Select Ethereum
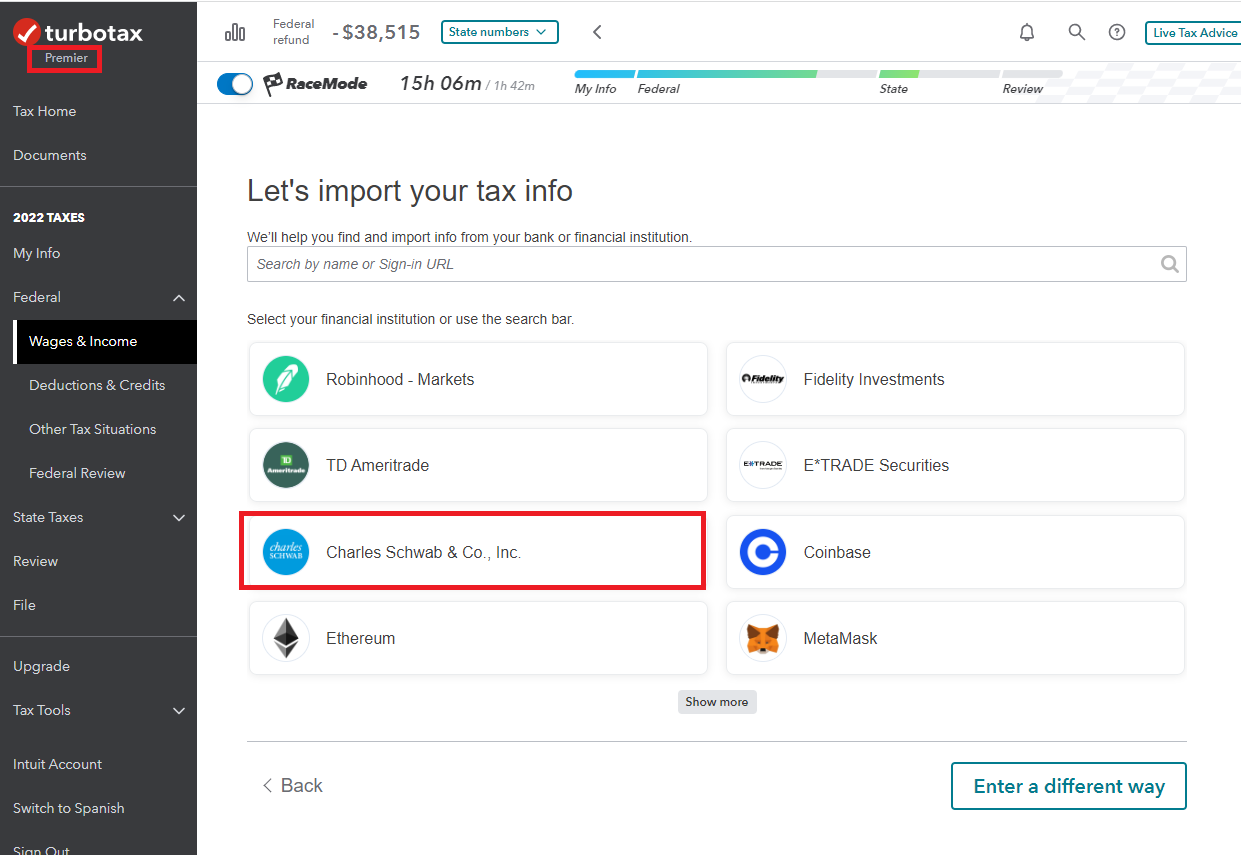The width and height of the screenshot is (1241, 855). 478,638
